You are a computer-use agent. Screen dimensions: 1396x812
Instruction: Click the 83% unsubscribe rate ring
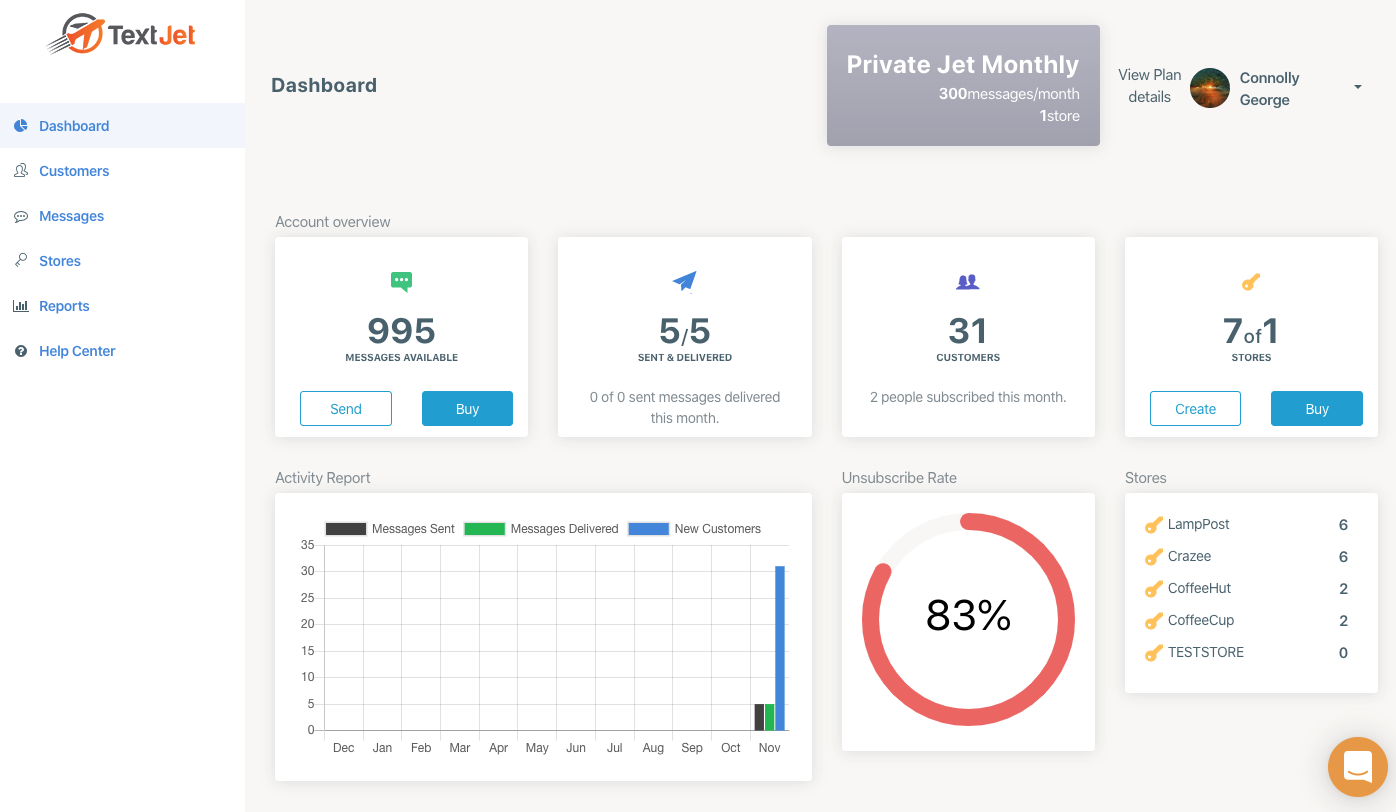click(x=968, y=620)
